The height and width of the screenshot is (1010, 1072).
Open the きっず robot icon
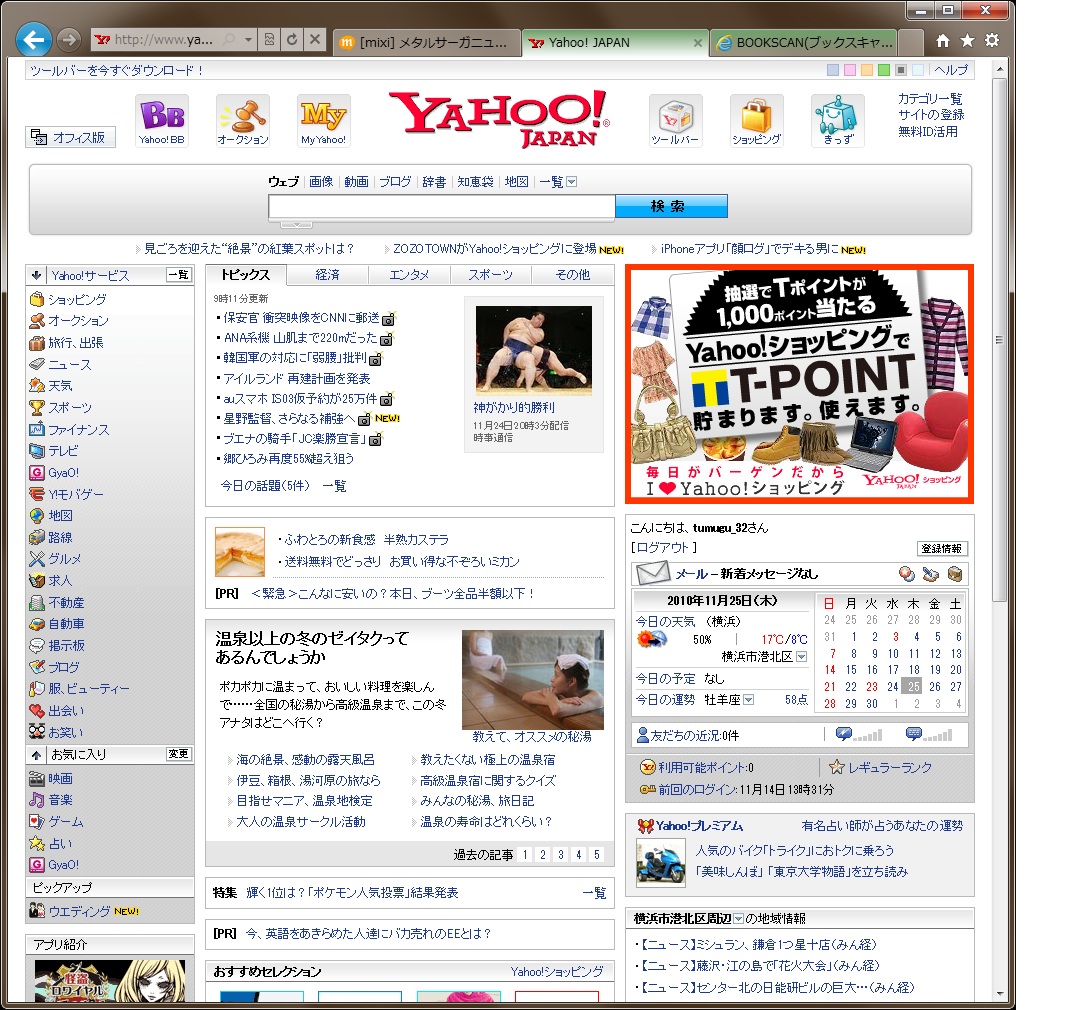838,121
